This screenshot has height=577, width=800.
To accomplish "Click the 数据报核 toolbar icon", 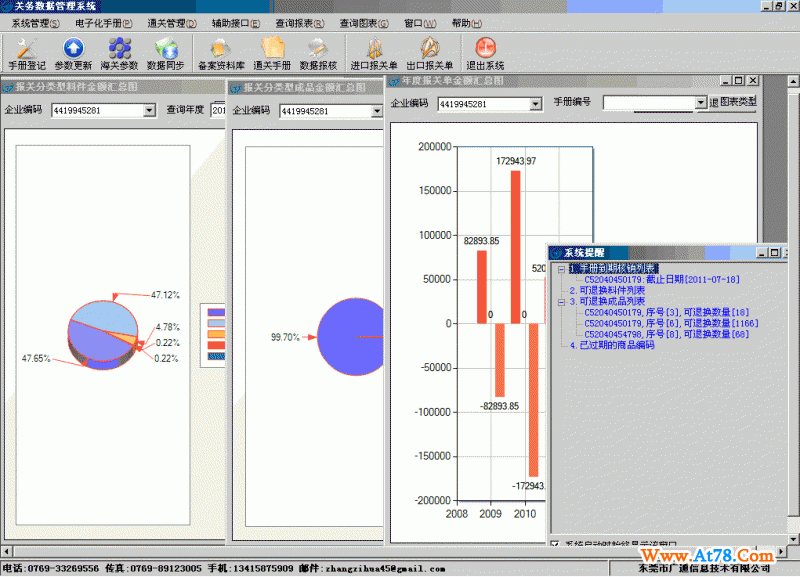I will [x=318, y=52].
